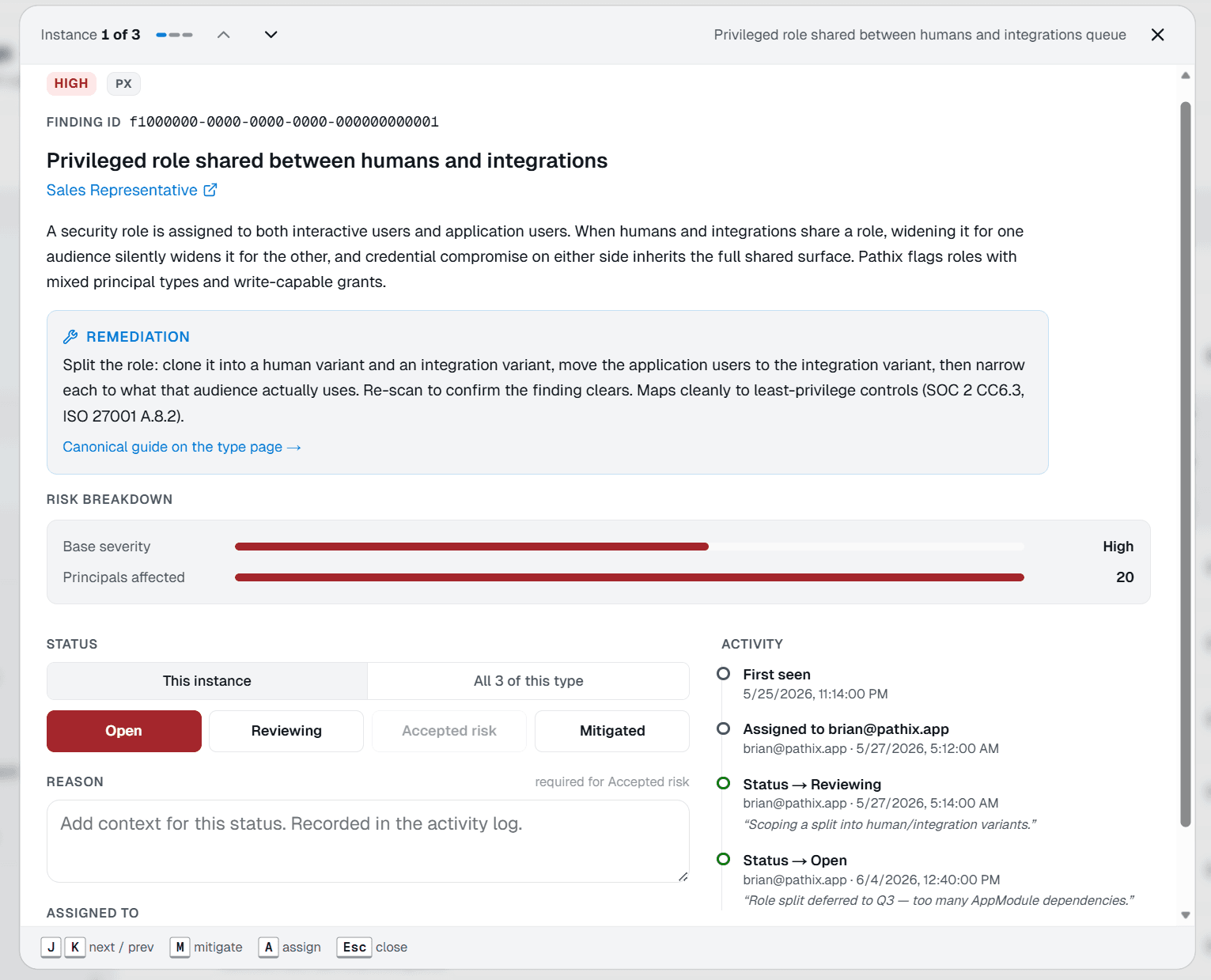This screenshot has width=1211, height=980.
Task: Close the finding detail panel
Action: [x=1157, y=35]
